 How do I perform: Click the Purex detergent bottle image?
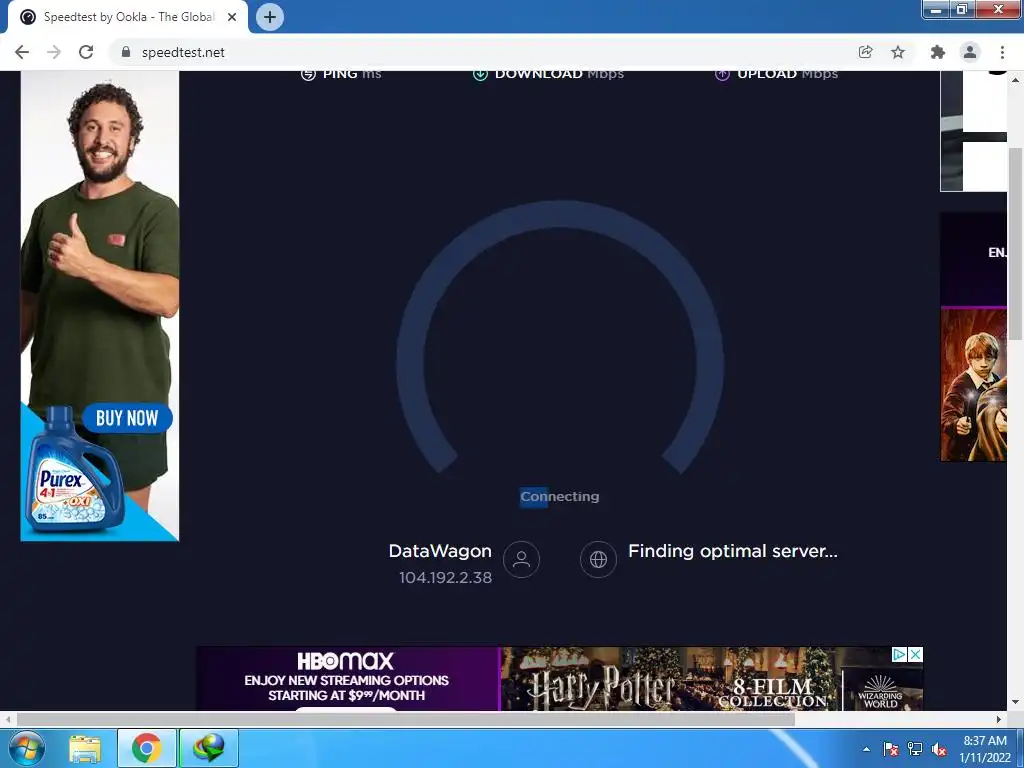pyautogui.click(x=74, y=470)
